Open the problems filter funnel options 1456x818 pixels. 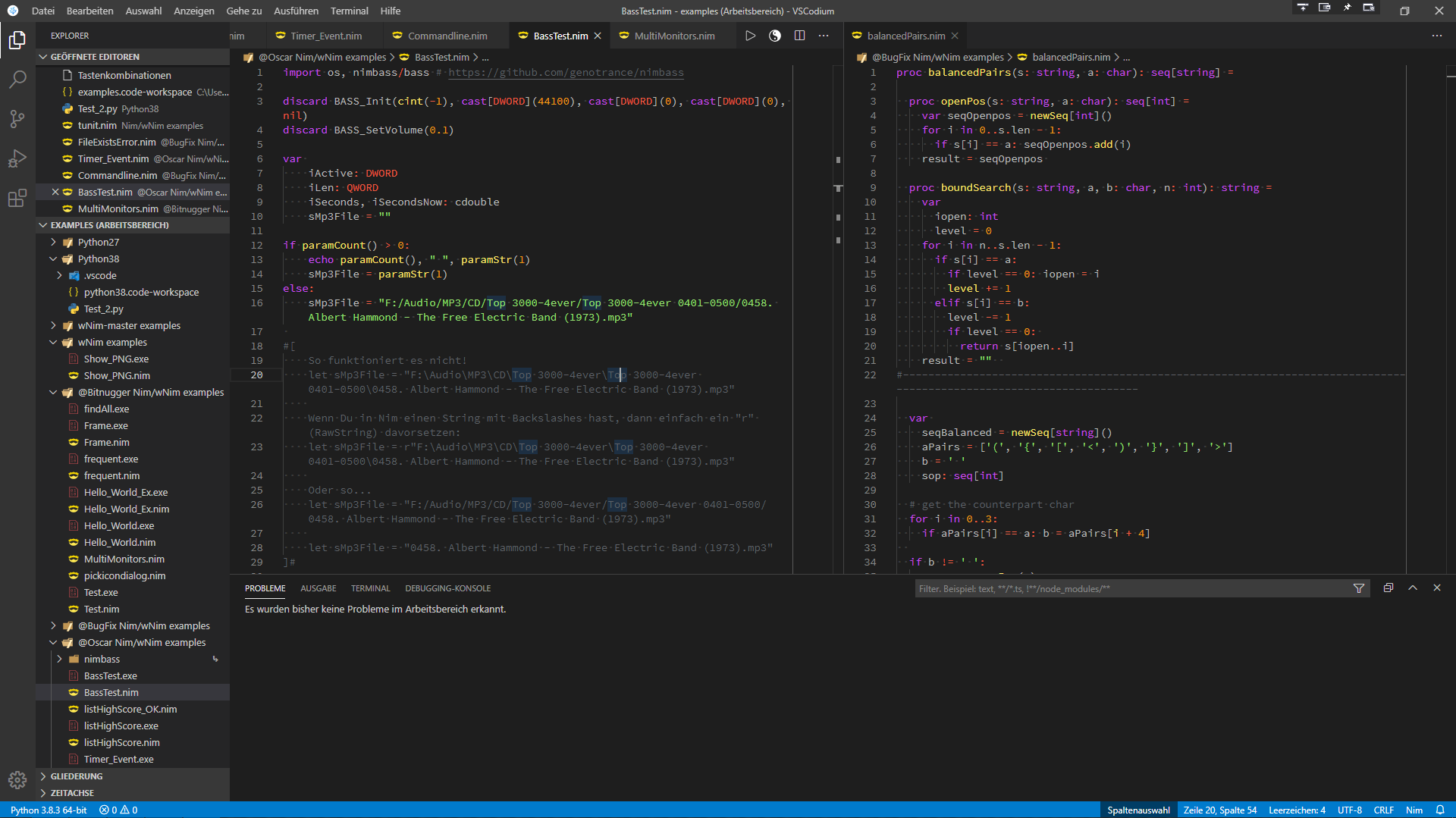coord(1359,588)
